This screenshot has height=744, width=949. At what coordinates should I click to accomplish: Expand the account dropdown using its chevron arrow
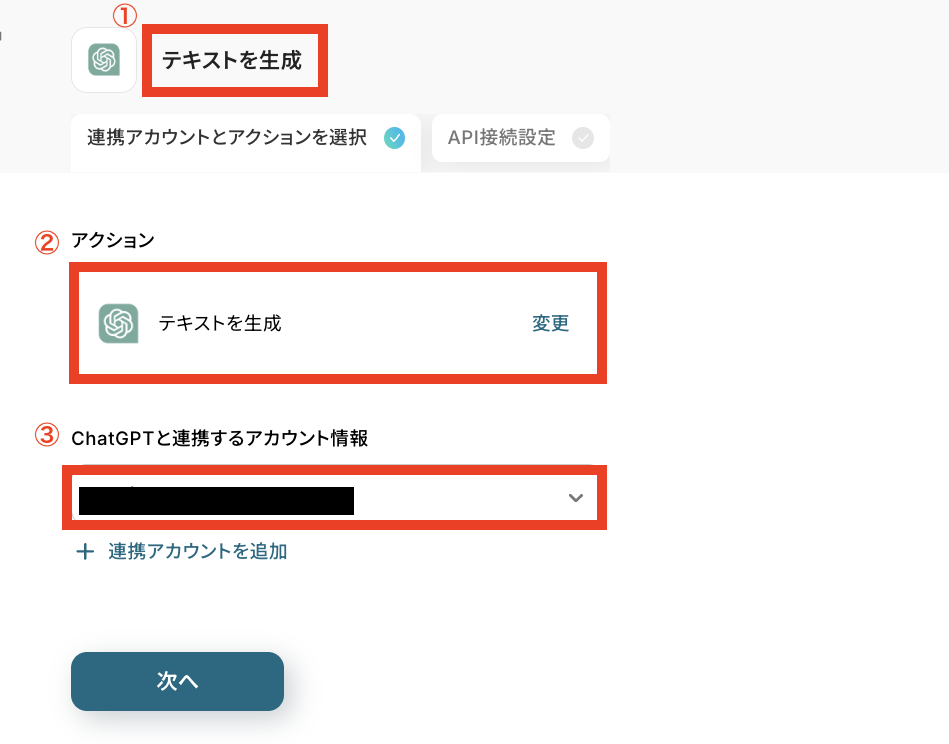575,498
